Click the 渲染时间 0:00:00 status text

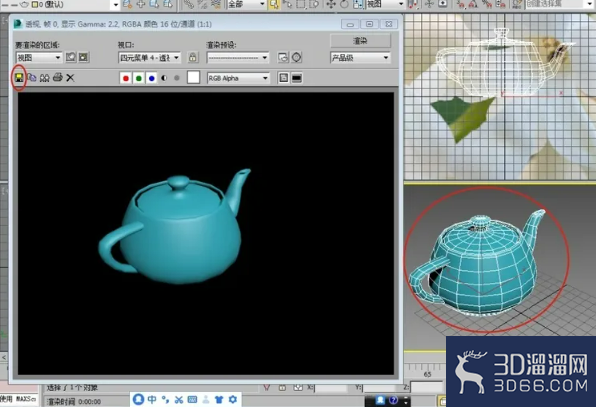coord(74,401)
